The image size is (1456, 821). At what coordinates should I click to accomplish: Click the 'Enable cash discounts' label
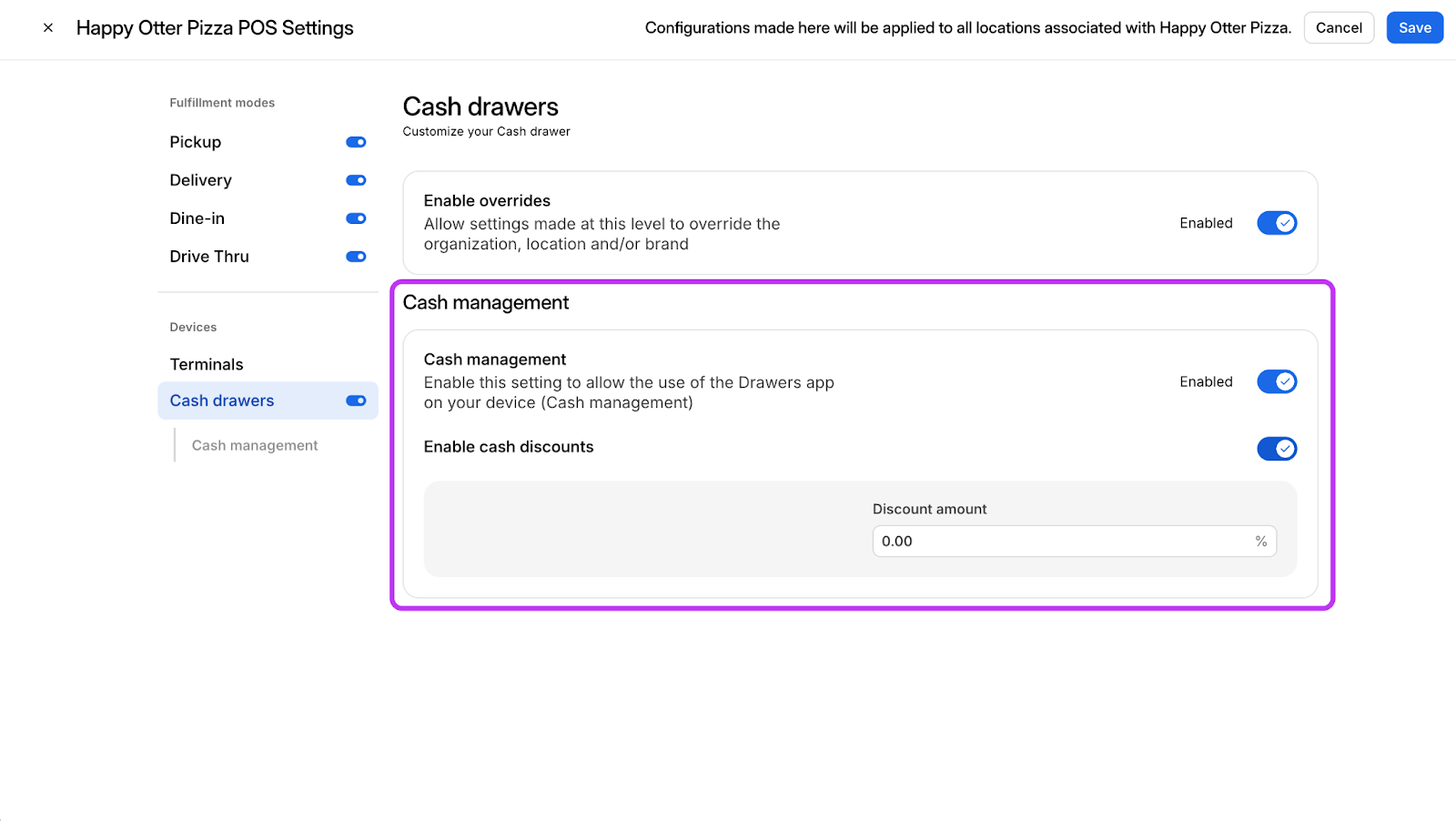[509, 447]
